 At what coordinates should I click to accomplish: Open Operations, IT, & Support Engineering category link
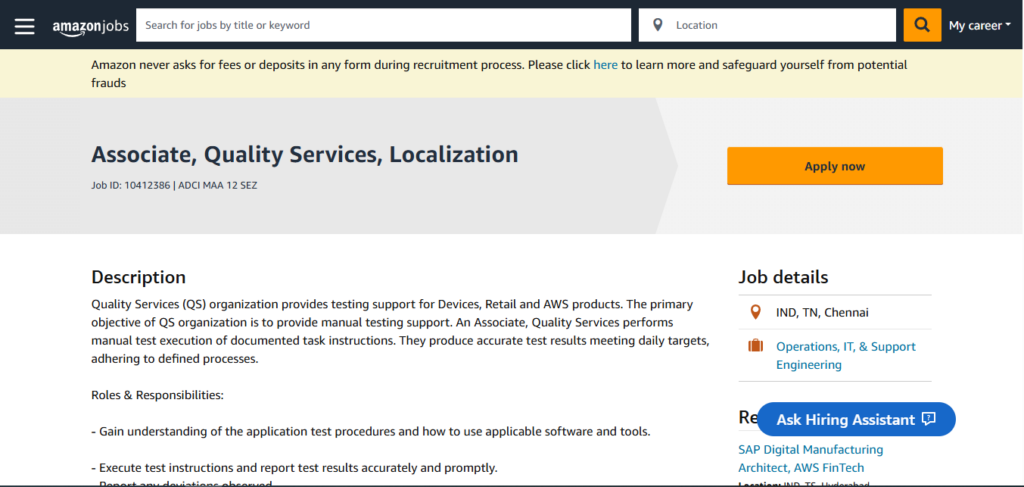(846, 355)
